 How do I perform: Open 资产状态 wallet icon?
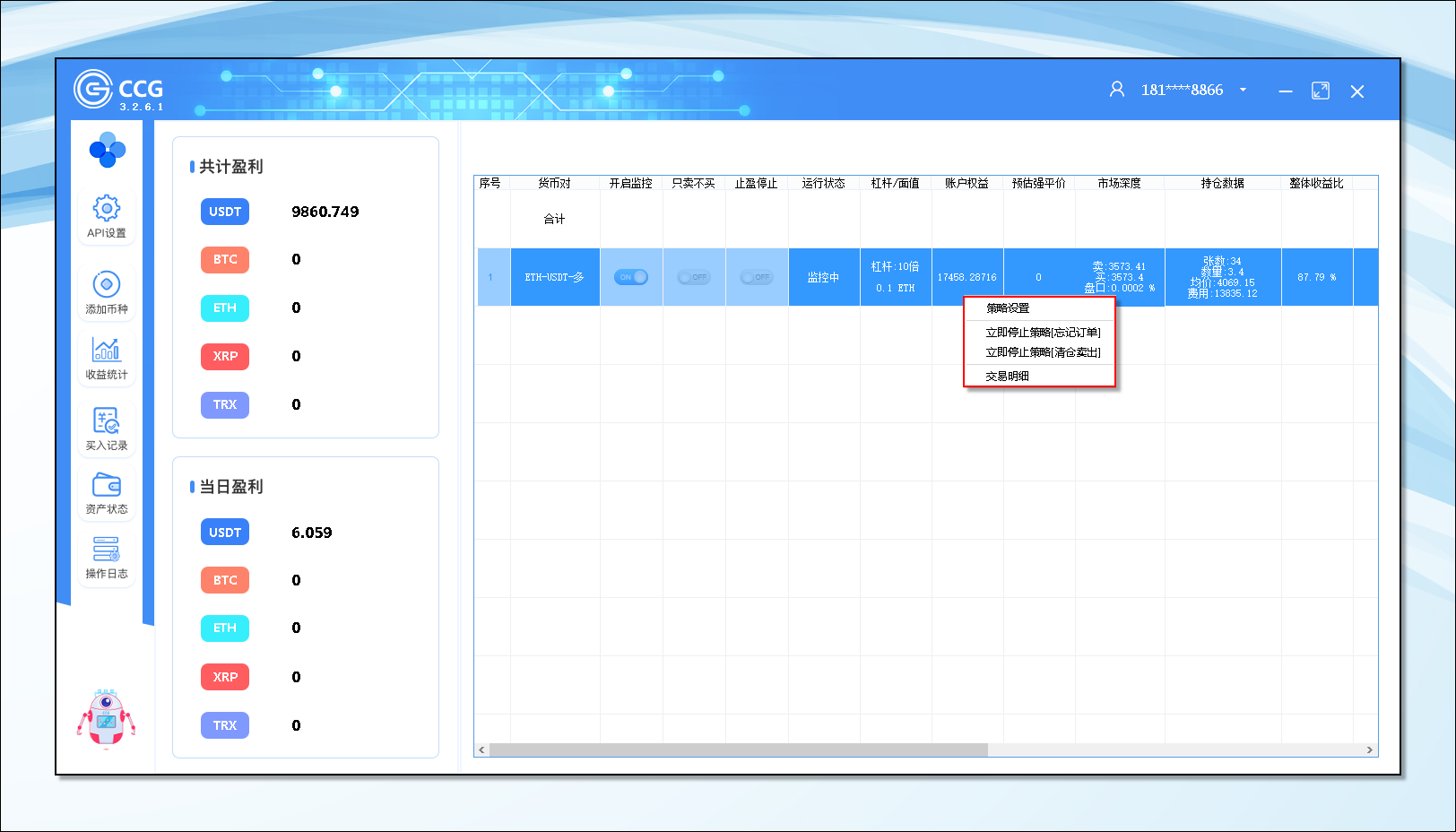tap(106, 485)
